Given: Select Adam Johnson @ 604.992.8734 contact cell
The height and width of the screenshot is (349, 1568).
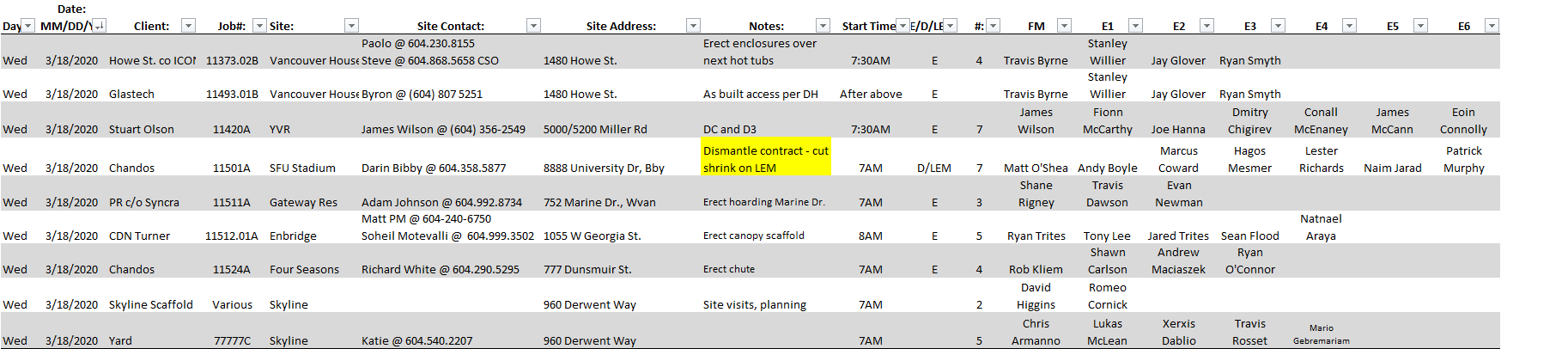Looking at the screenshot, I should coord(441,203).
